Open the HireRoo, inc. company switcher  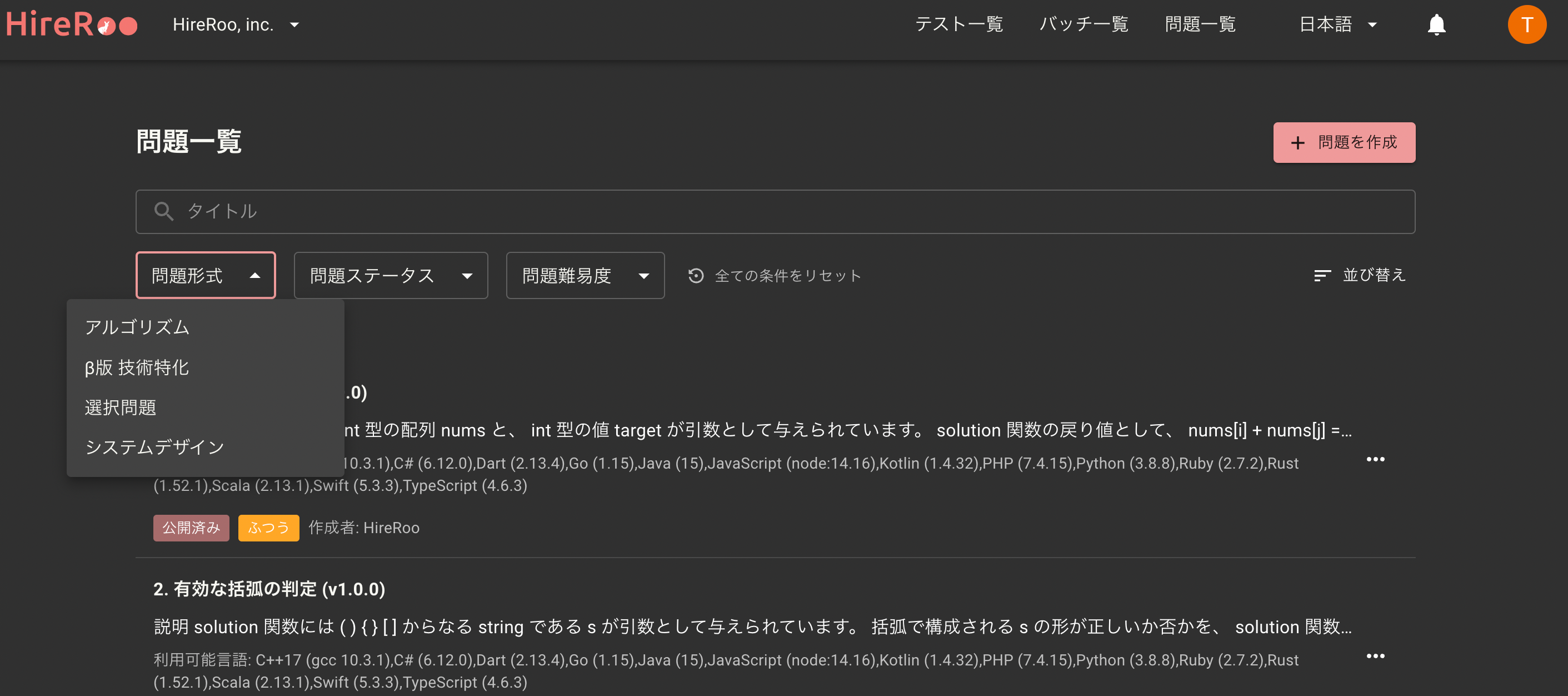click(x=236, y=25)
